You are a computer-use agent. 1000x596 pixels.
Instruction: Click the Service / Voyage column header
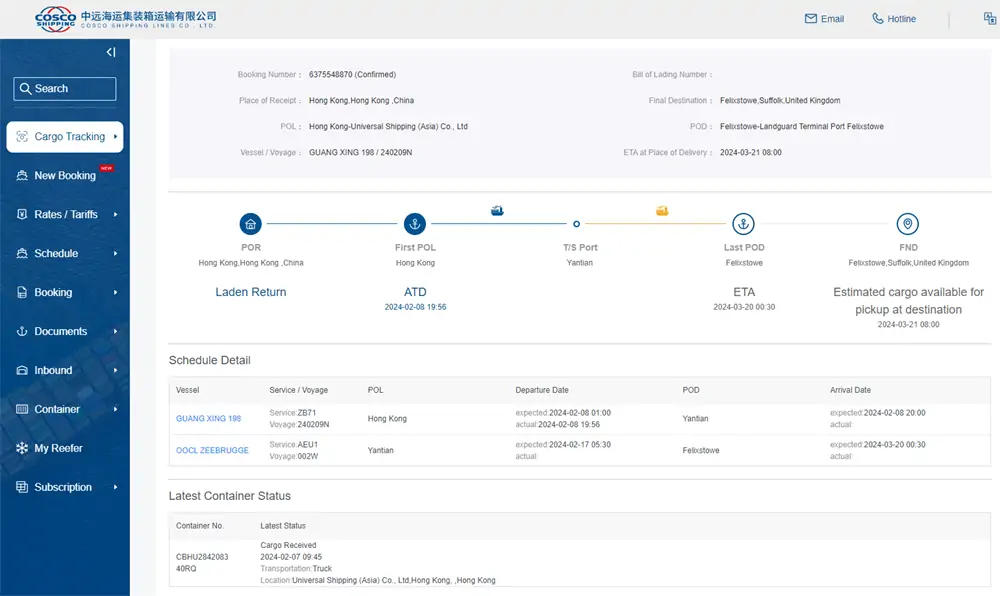click(298, 390)
